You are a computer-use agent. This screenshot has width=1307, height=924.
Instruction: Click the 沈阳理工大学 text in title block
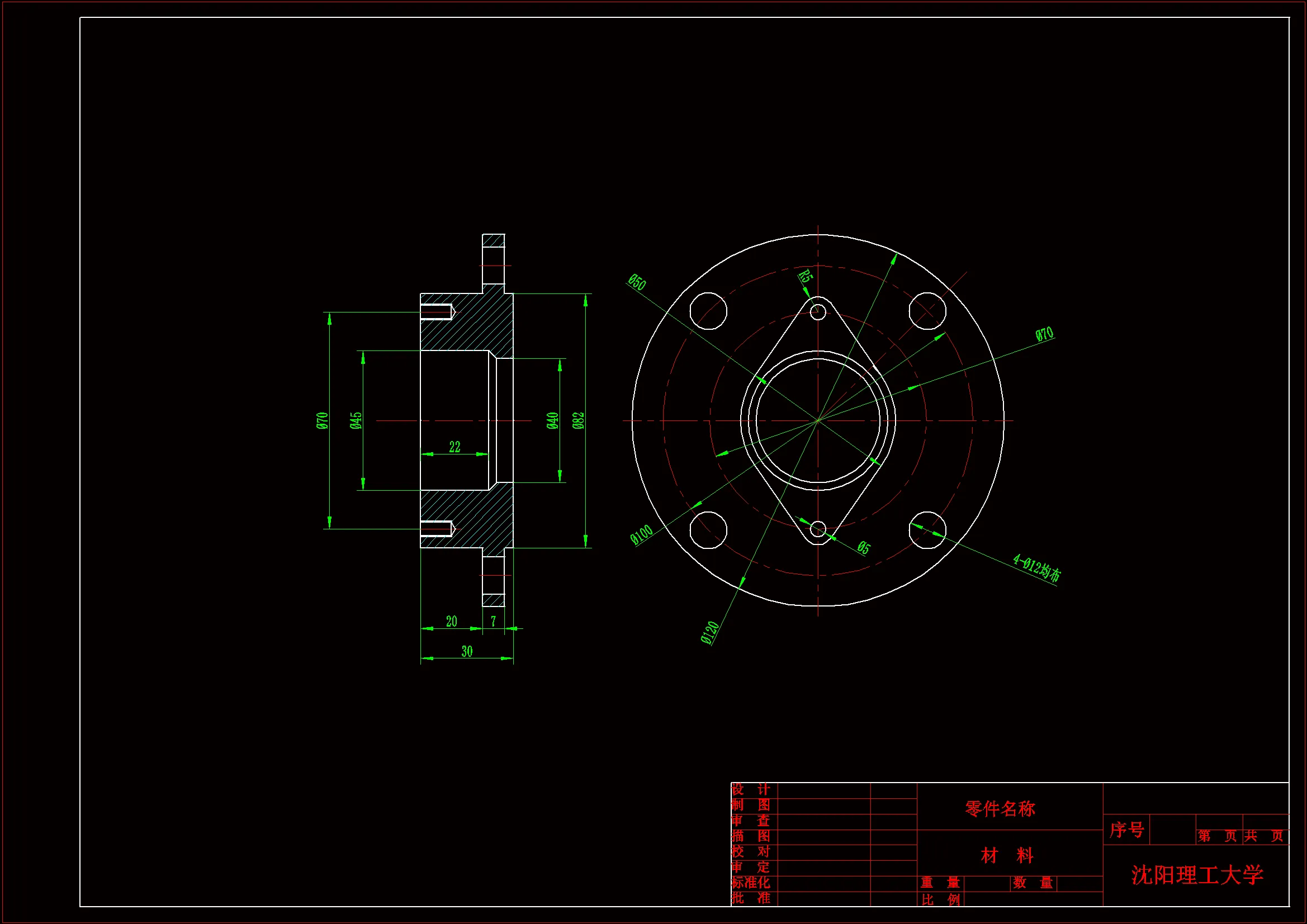(x=1197, y=875)
